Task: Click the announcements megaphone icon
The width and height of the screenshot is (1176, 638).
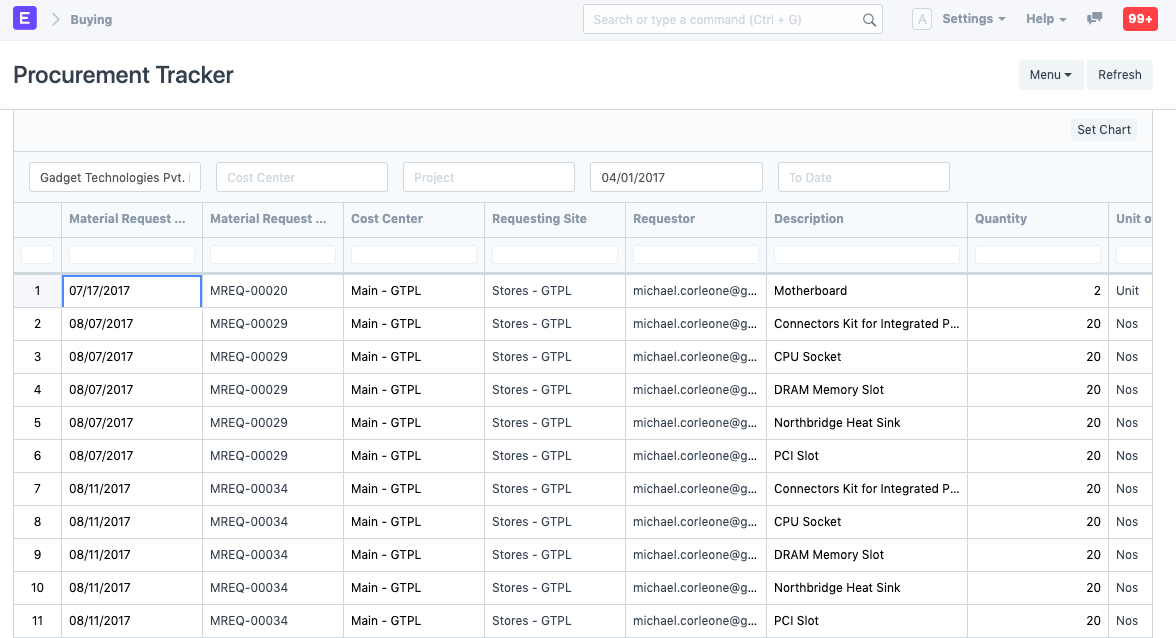Action: 1094,18
